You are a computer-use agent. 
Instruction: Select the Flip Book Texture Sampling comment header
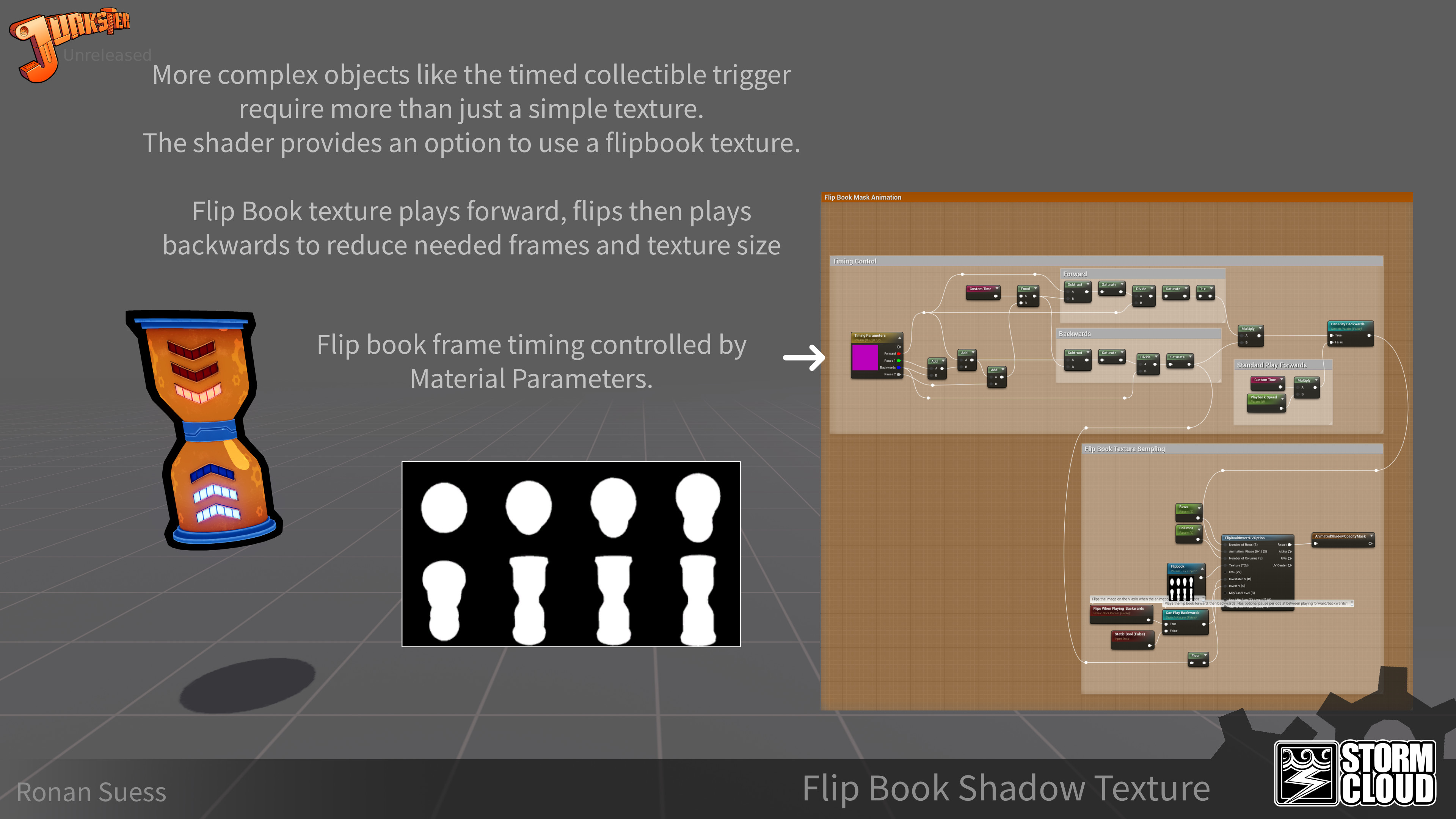1125,449
